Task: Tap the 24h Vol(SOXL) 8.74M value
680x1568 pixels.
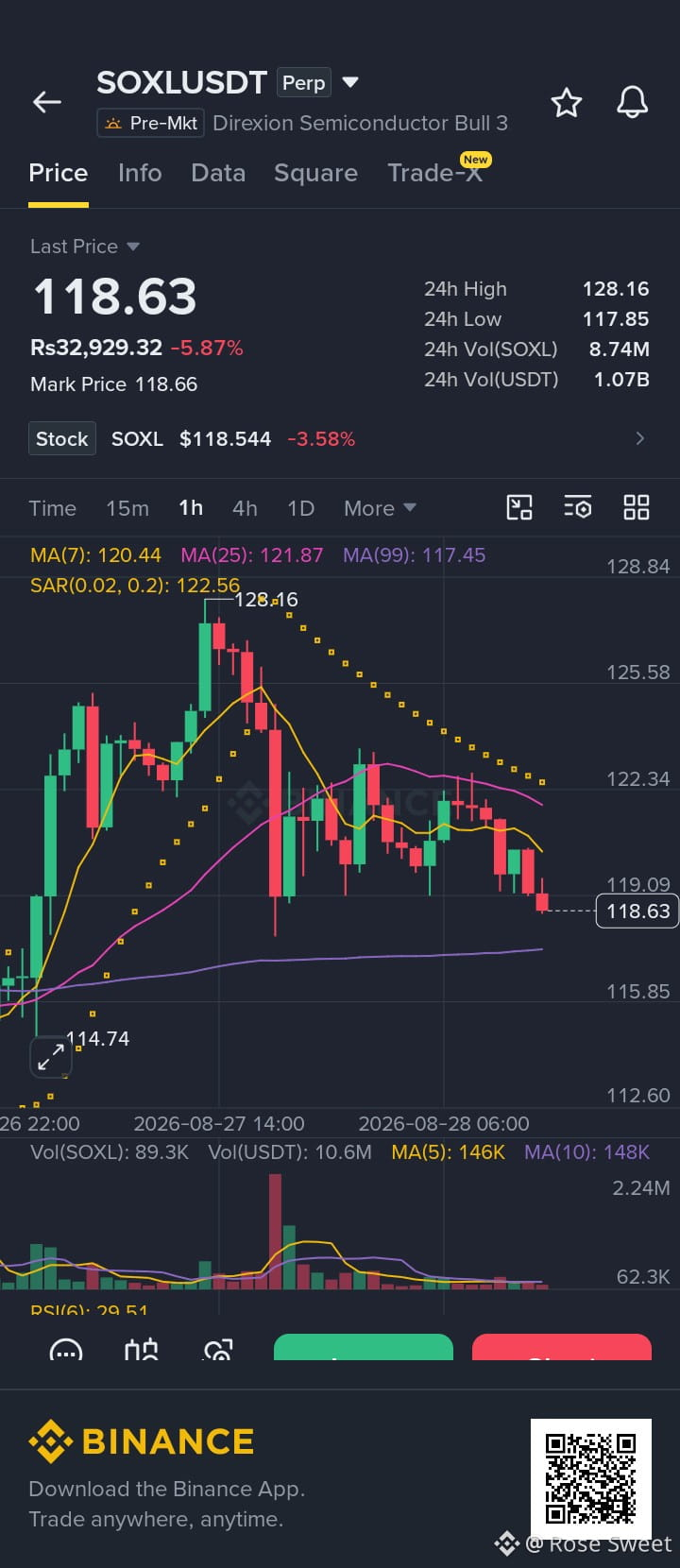Action: (x=619, y=349)
